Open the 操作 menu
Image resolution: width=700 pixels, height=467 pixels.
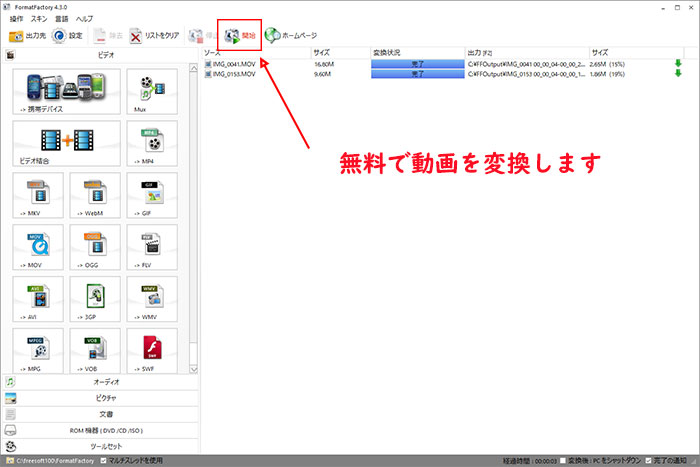pyautogui.click(x=17, y=19)
